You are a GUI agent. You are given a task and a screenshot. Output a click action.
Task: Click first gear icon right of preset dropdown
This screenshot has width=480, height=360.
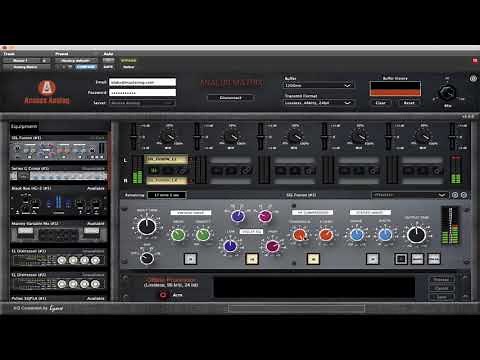pyautogui.click(x=455, y=195)
